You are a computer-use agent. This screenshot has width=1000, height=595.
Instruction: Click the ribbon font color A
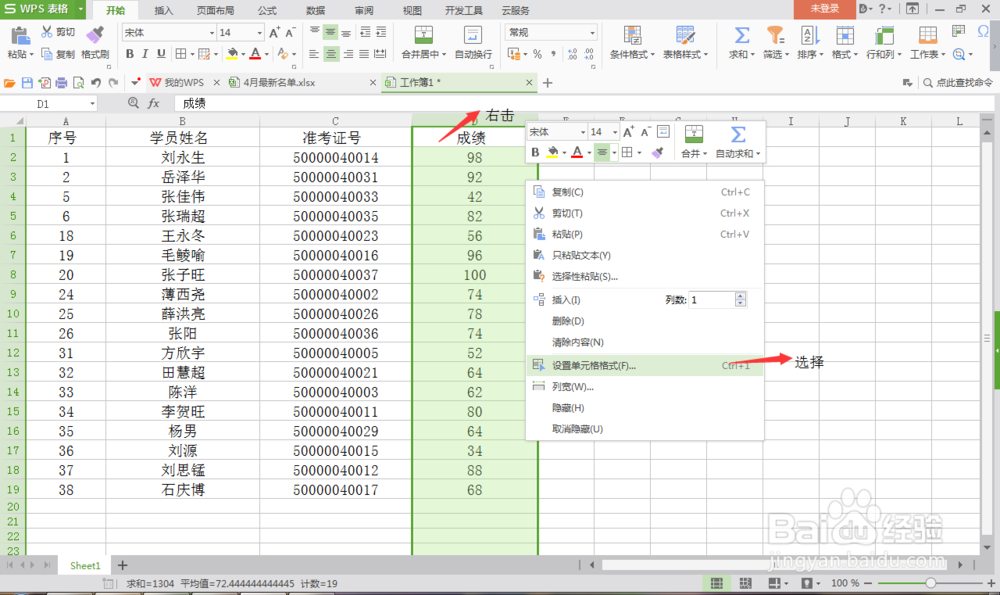click(x=255, y=54)
